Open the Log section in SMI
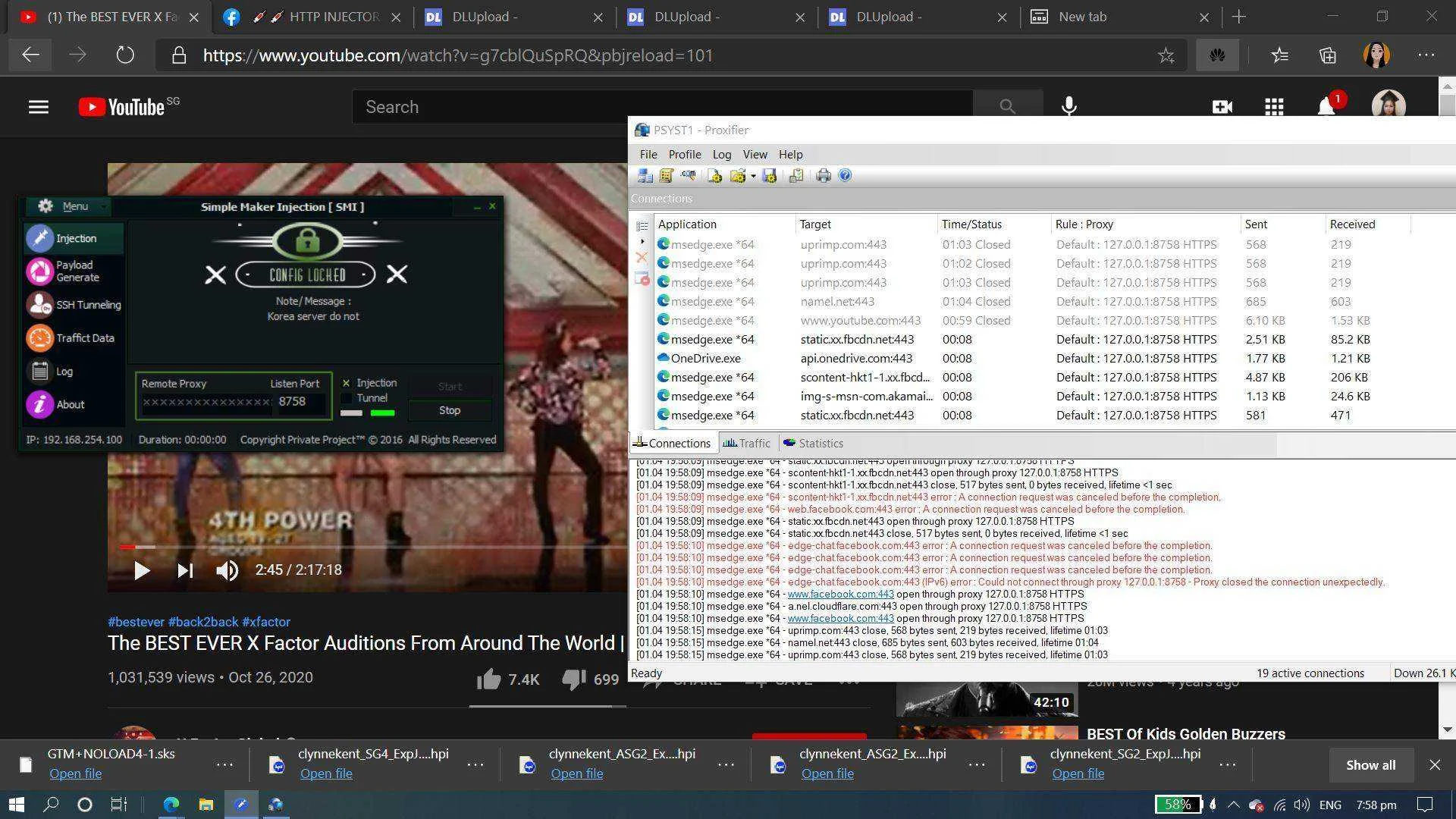The image size is (1456, 819). [74, 372]
